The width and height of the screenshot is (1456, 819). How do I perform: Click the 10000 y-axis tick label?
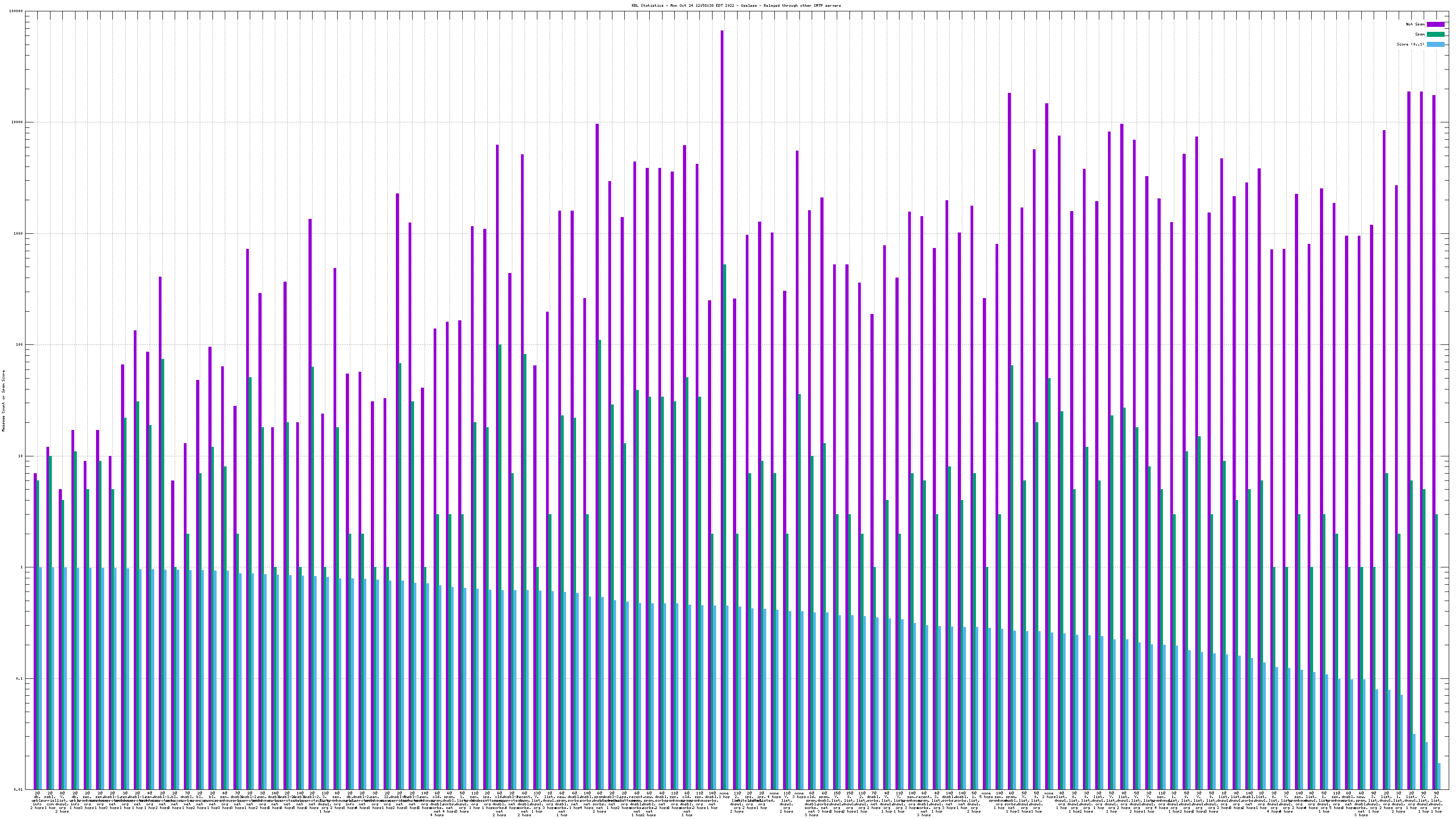17,122
